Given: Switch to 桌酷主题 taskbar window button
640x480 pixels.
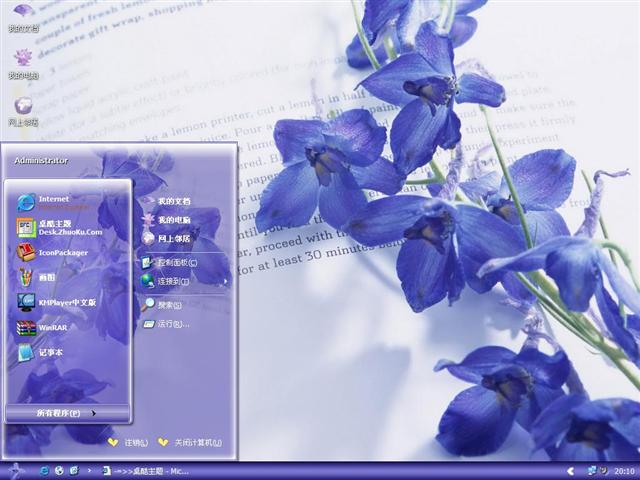Looking at the screenshot, I should (145, 471).
